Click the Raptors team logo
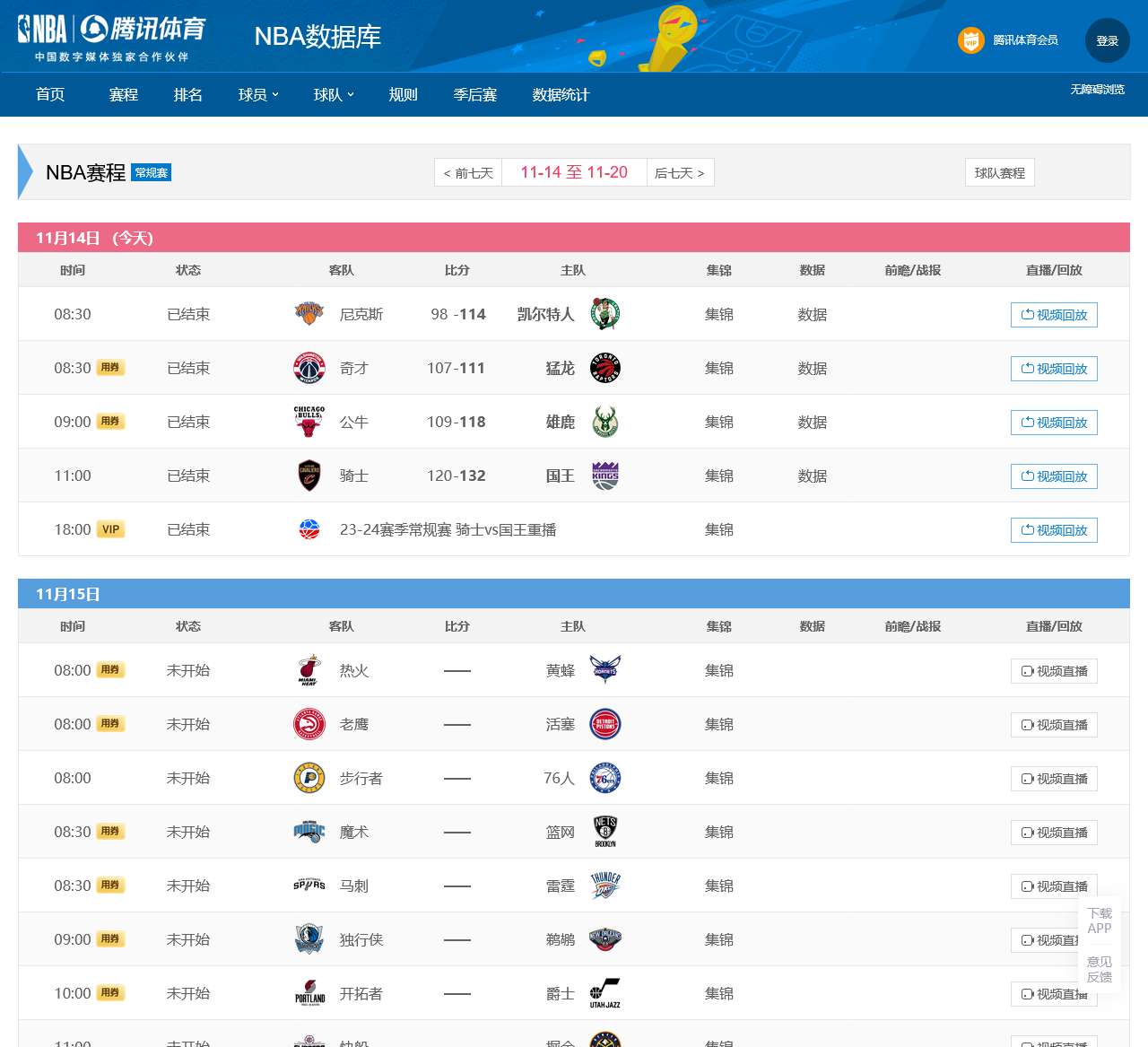Screen dimensions: 1148x1047 (605, 368)
